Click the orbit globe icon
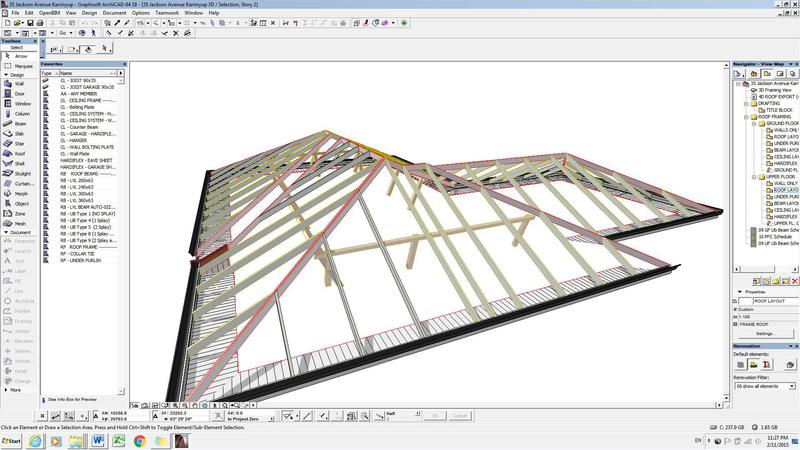This screenshot has height=450, width=800. 82,33
